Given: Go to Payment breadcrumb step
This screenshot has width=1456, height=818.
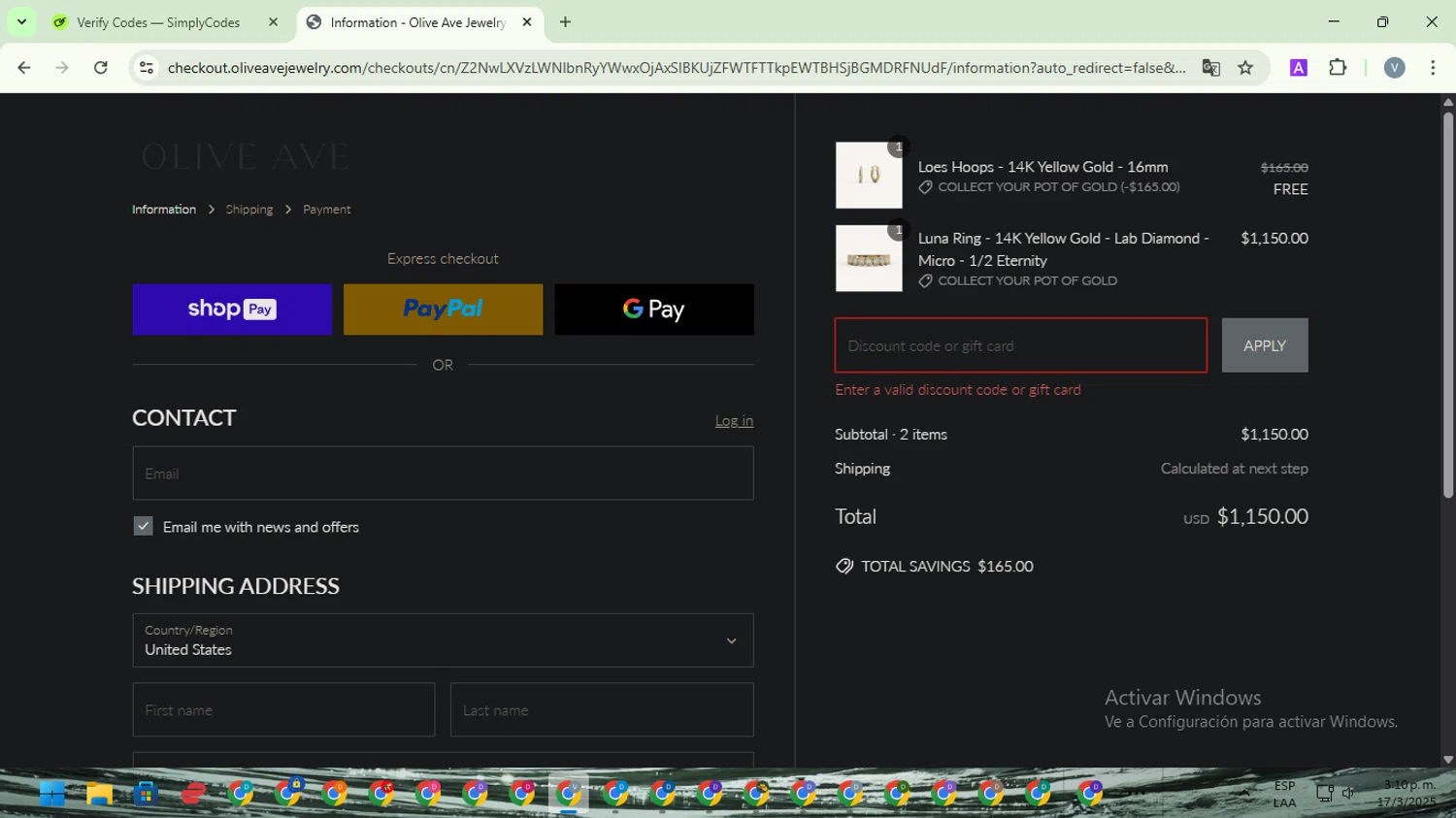Looking at the screenshot, I should tap(327, 210).
